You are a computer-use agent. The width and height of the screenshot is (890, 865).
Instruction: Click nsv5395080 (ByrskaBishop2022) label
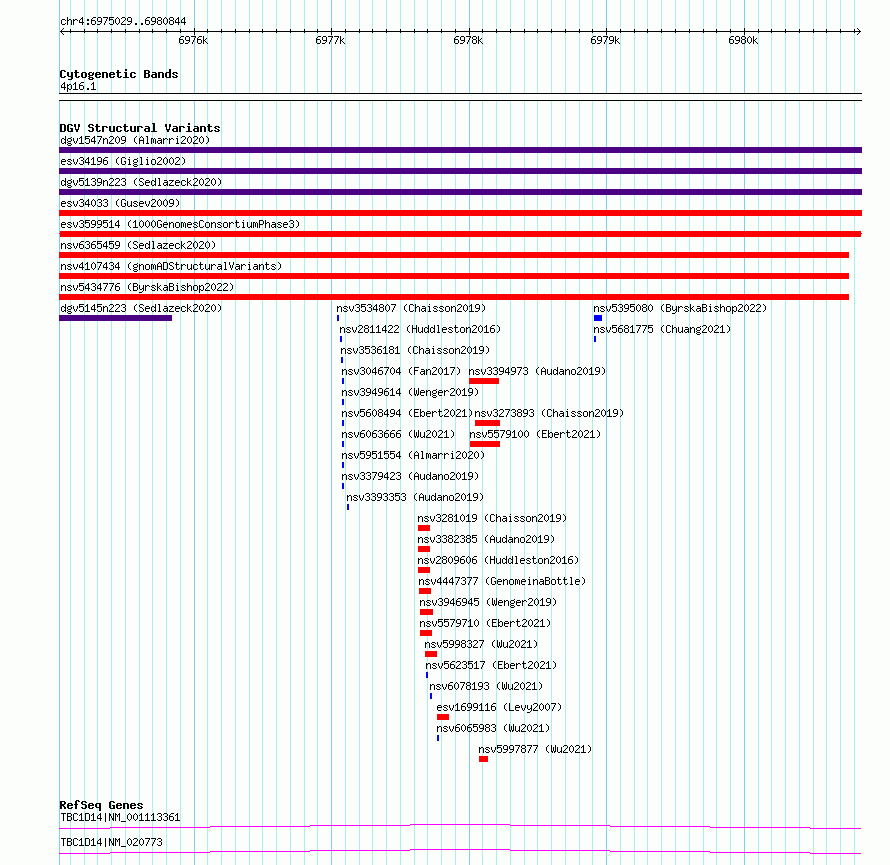tap(681, 308)
